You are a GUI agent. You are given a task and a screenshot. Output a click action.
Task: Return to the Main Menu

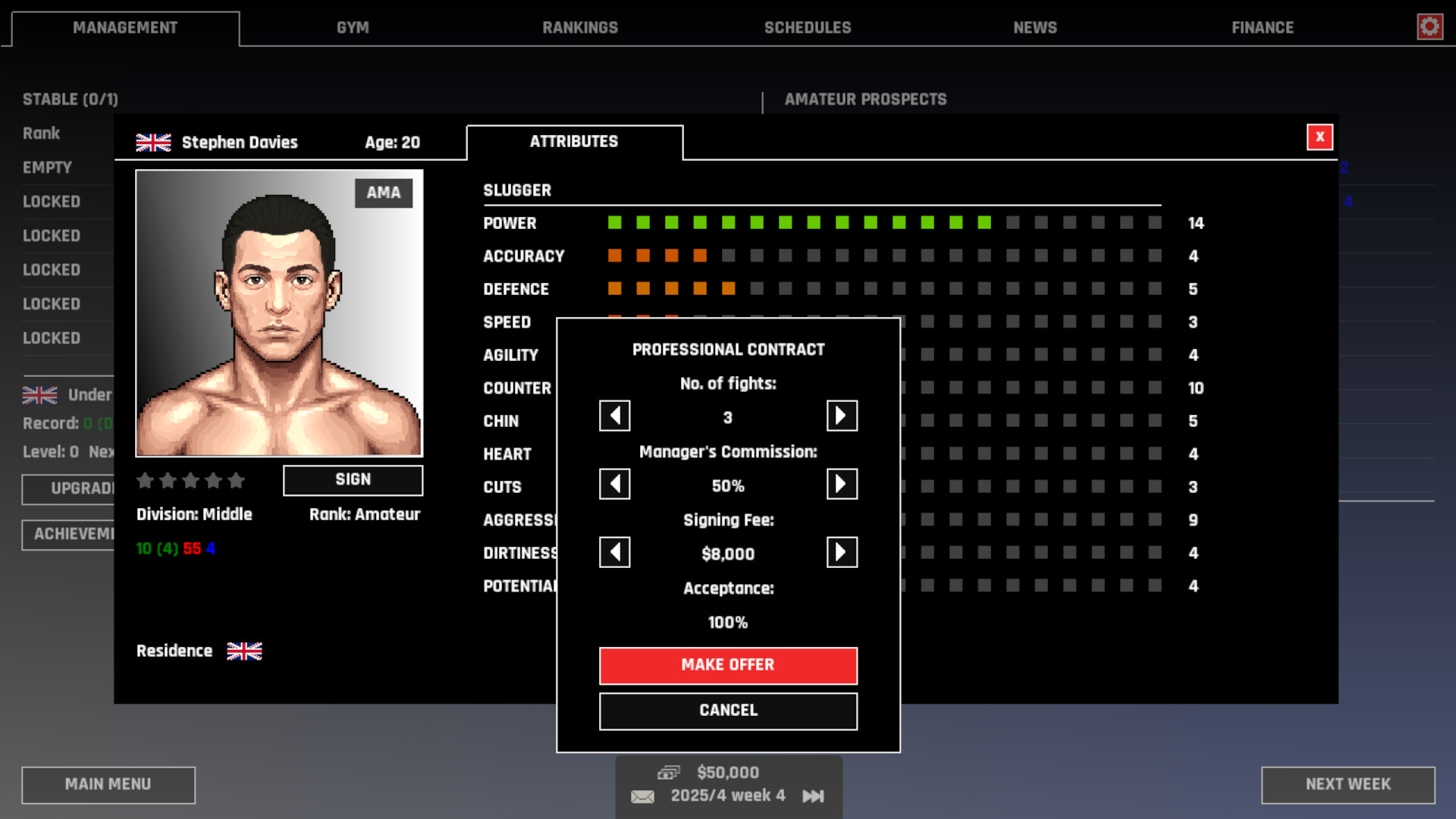click(108, 785)
